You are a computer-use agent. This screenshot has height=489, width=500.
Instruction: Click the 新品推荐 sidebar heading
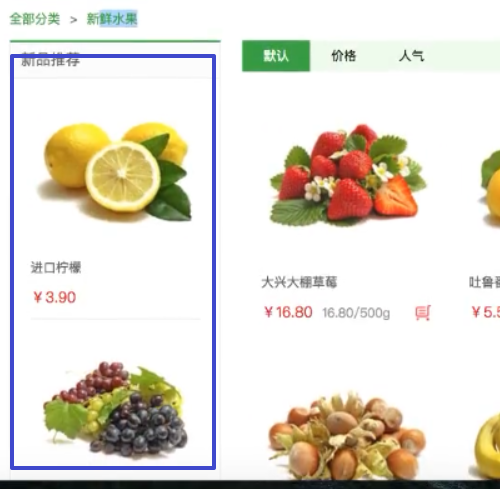[50, 59]
